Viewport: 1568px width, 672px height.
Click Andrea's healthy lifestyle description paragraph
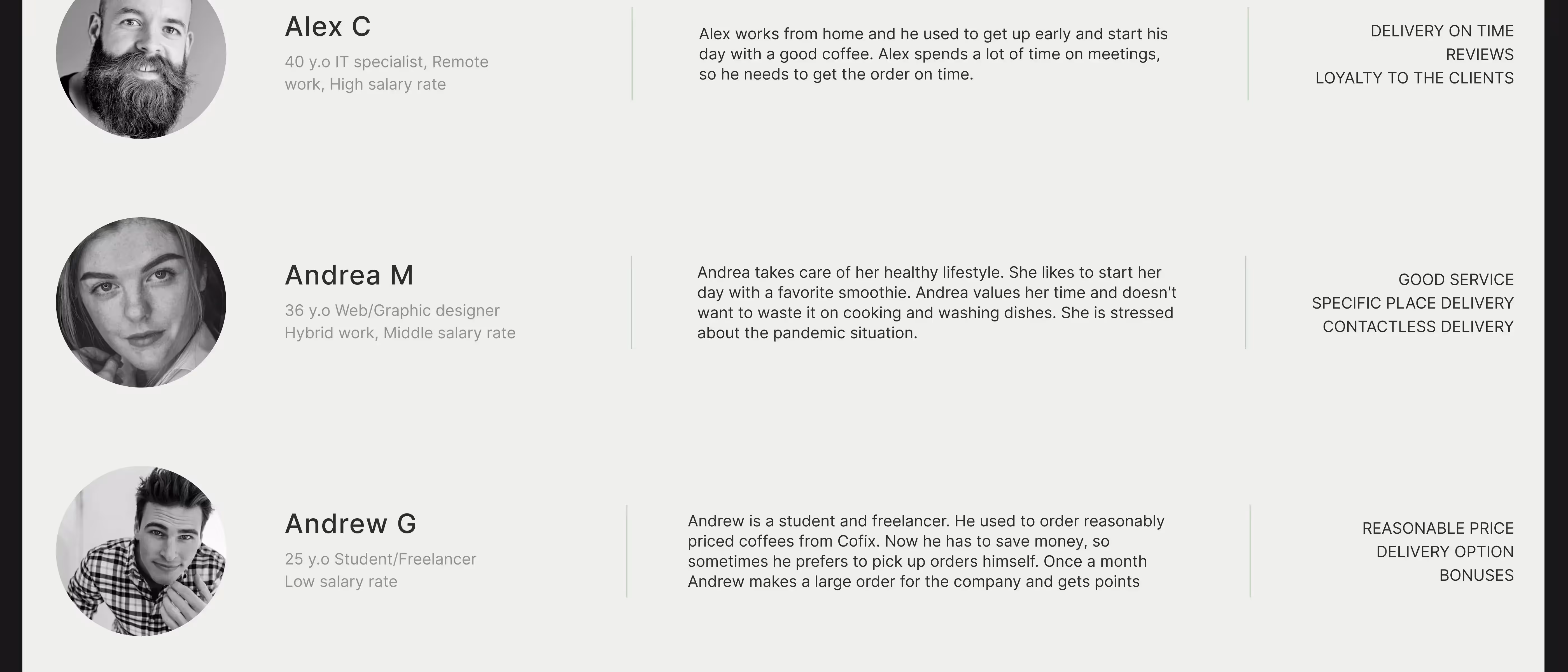tap(937, 302)
